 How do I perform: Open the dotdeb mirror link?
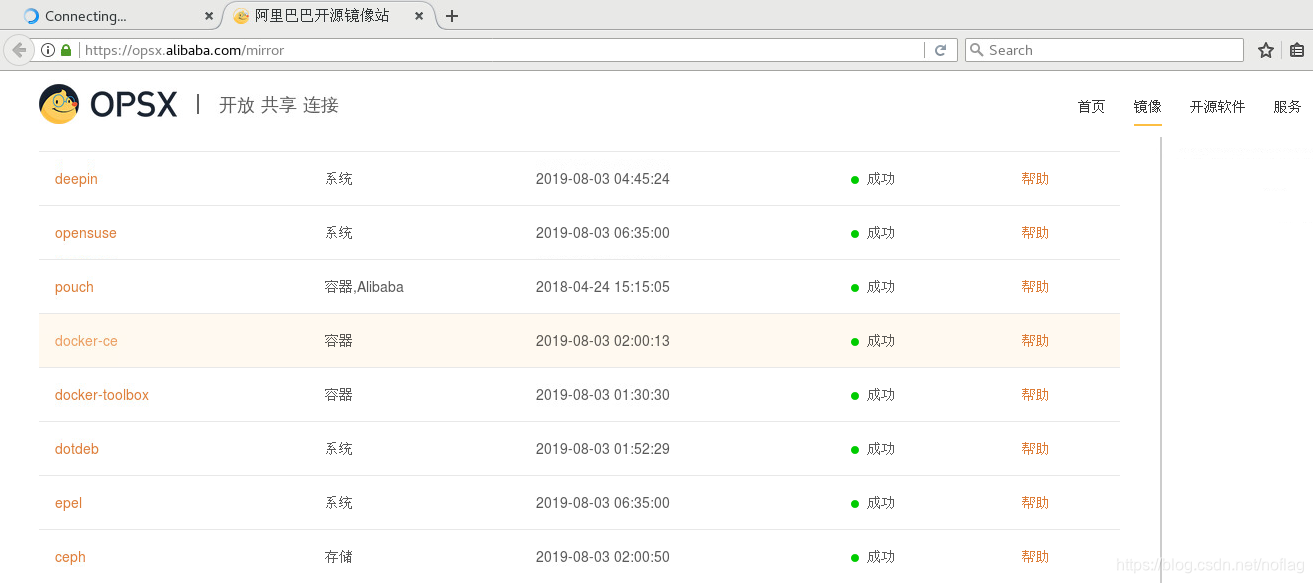(77, 449)
